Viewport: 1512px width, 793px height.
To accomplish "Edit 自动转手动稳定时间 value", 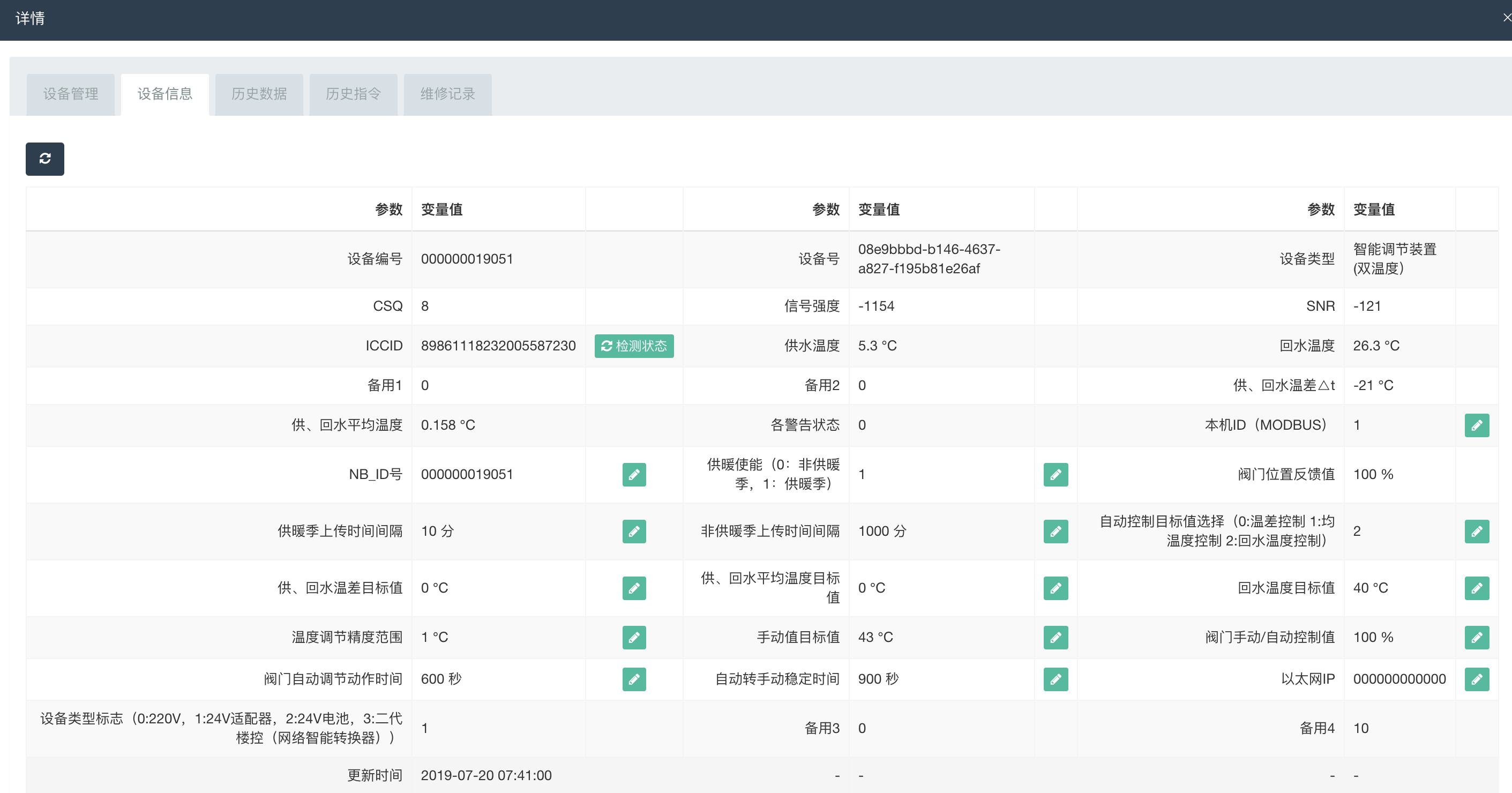I will [x=1056, y=679].
